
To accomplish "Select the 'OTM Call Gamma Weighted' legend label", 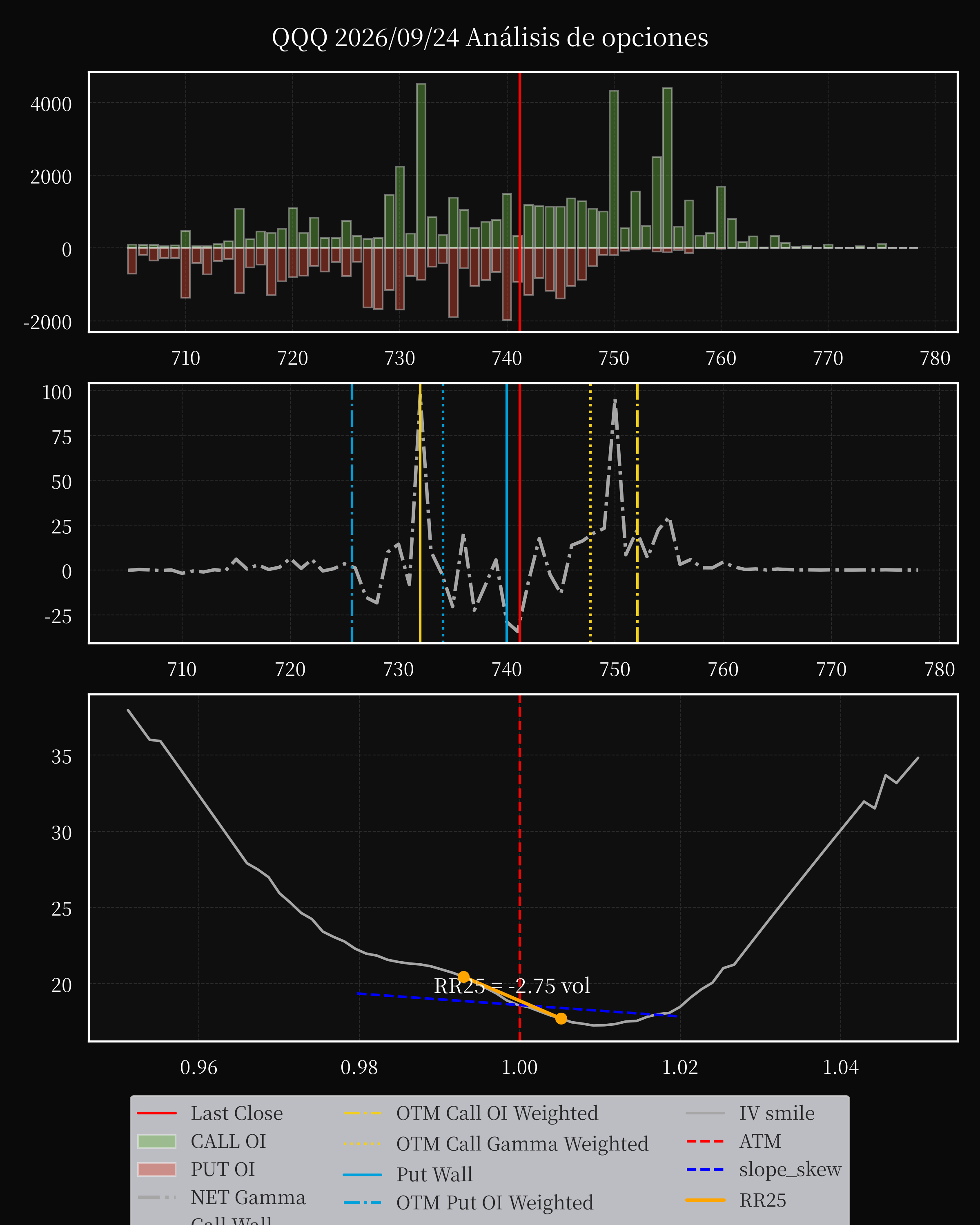I will 522,1144.
